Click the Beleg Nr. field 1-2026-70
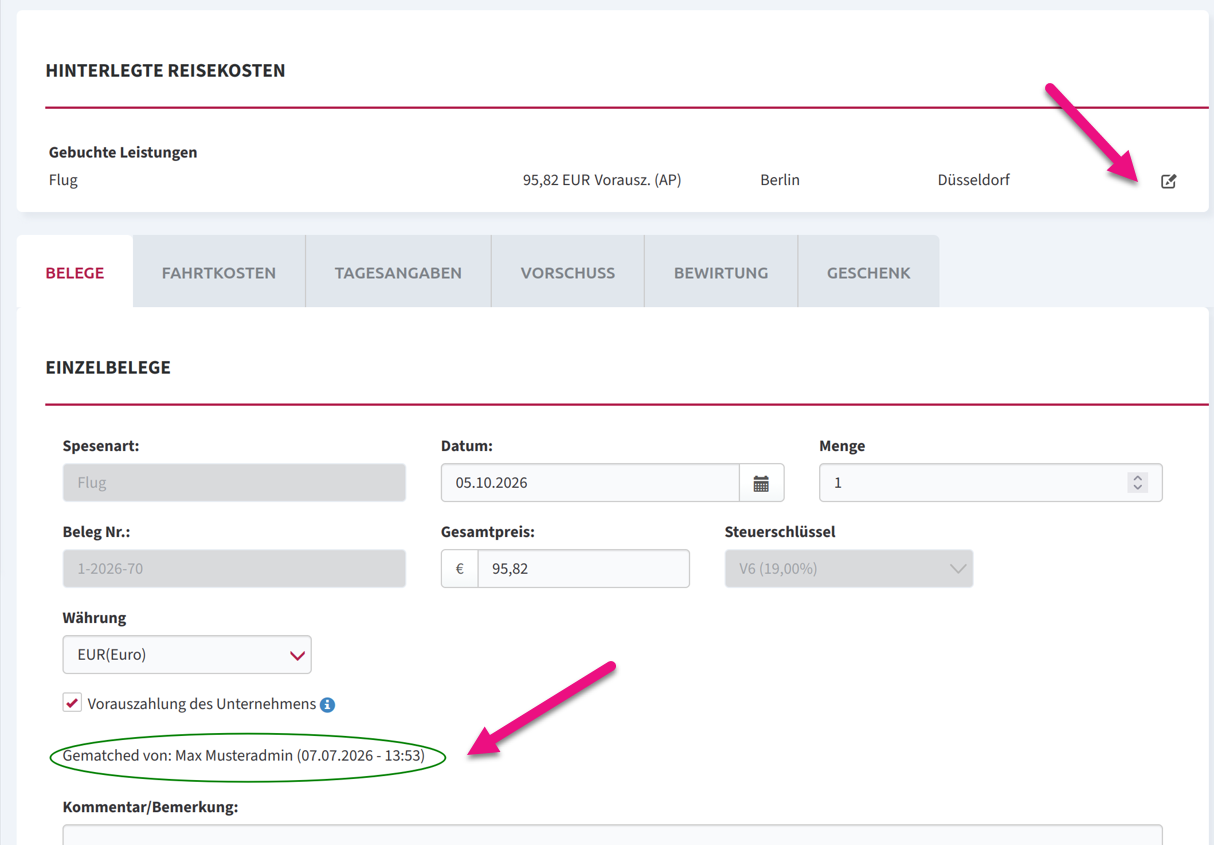1214x845 pixels. (x=234, y=569)
